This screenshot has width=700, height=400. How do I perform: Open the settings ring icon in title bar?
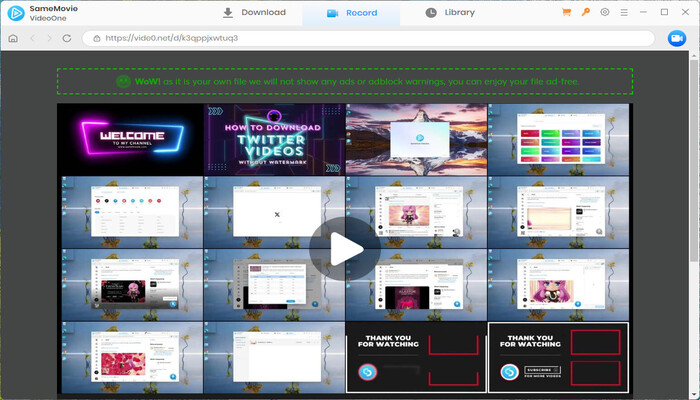click(604, 12)
